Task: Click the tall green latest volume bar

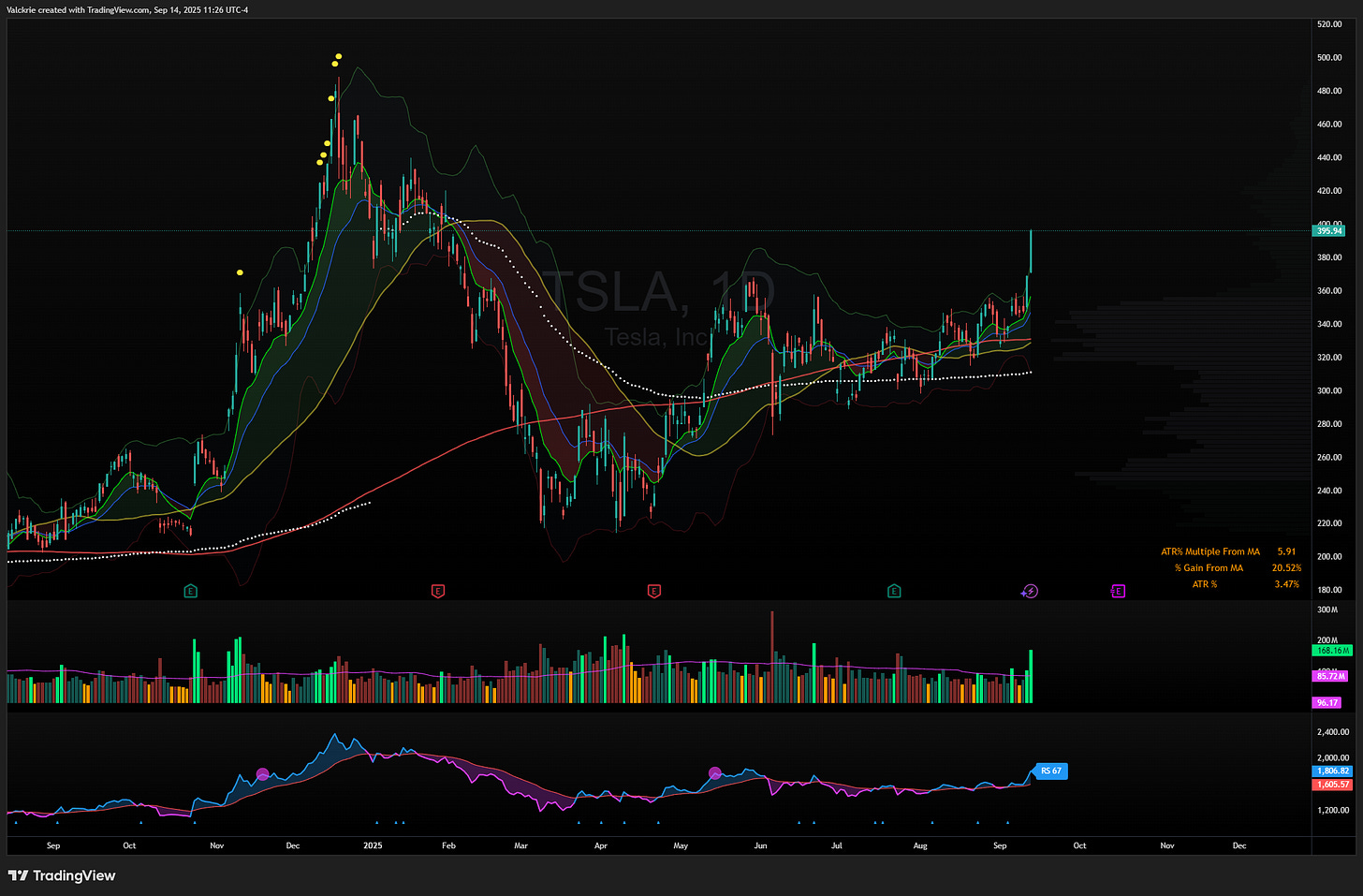Action: (x=1031, y=676)
